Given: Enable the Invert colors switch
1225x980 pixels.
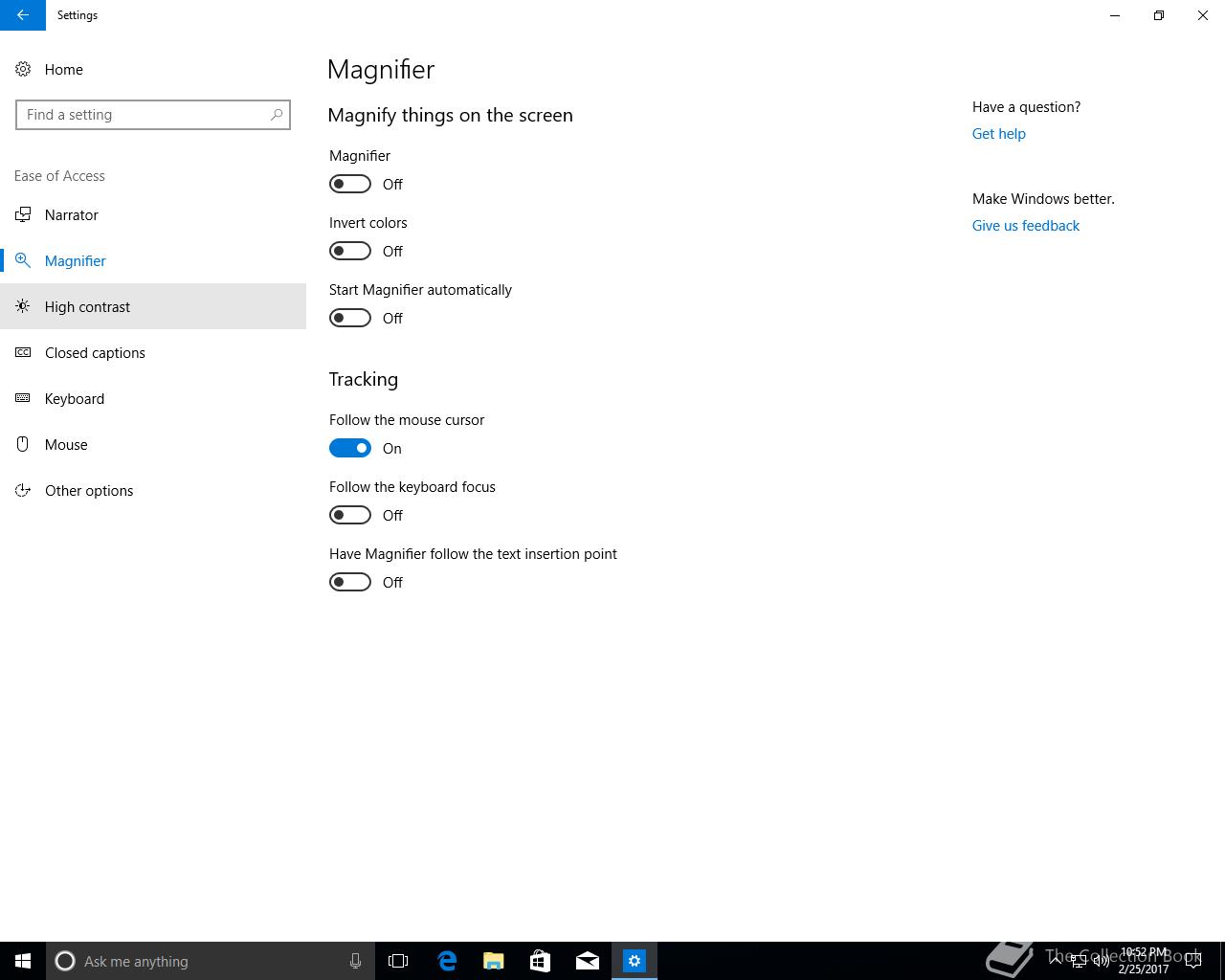Looking at the screenshot, I should 350,251.
